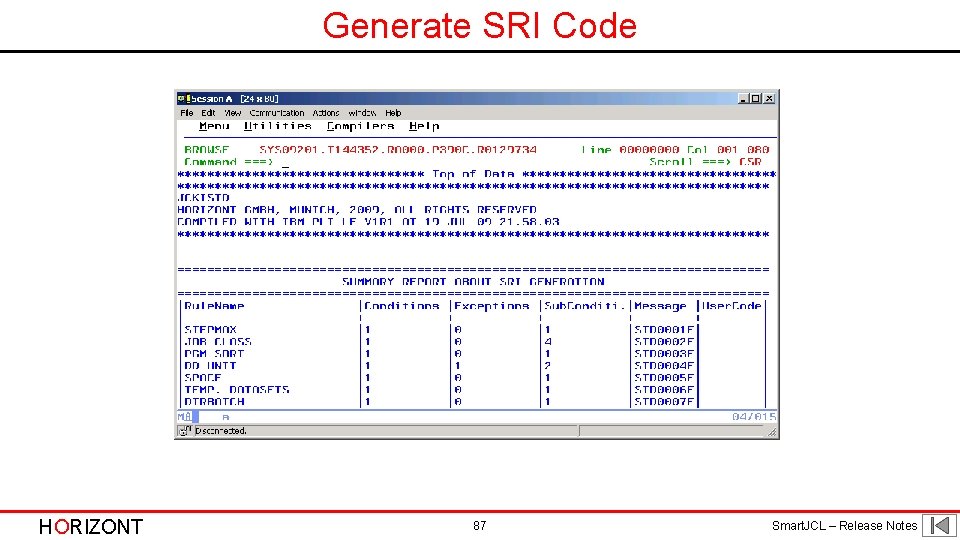Click the HORIZONT GMBH copyright line

pyautogui.click(x=357, y=210)
